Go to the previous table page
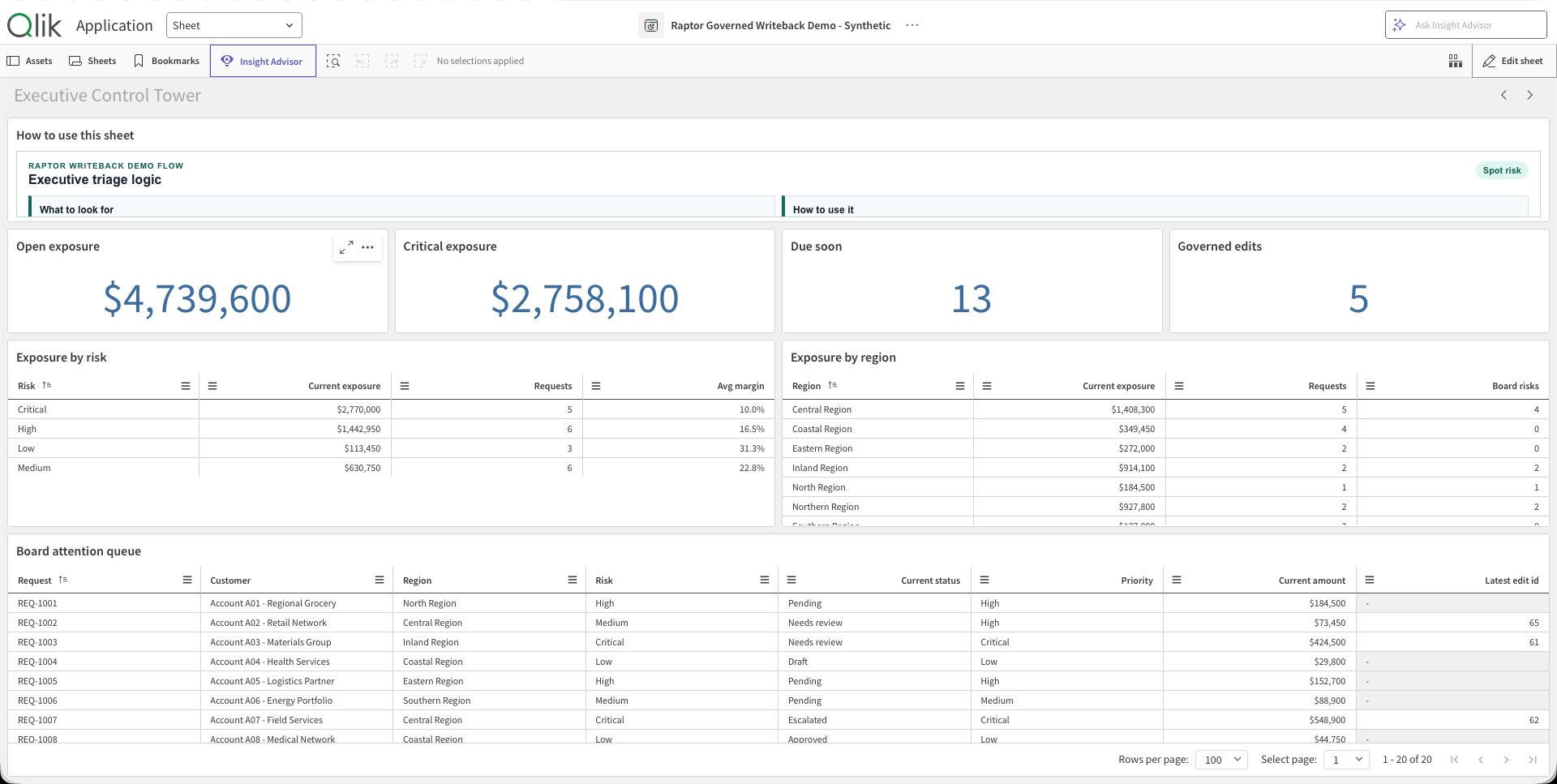 tap(1481, 760)
